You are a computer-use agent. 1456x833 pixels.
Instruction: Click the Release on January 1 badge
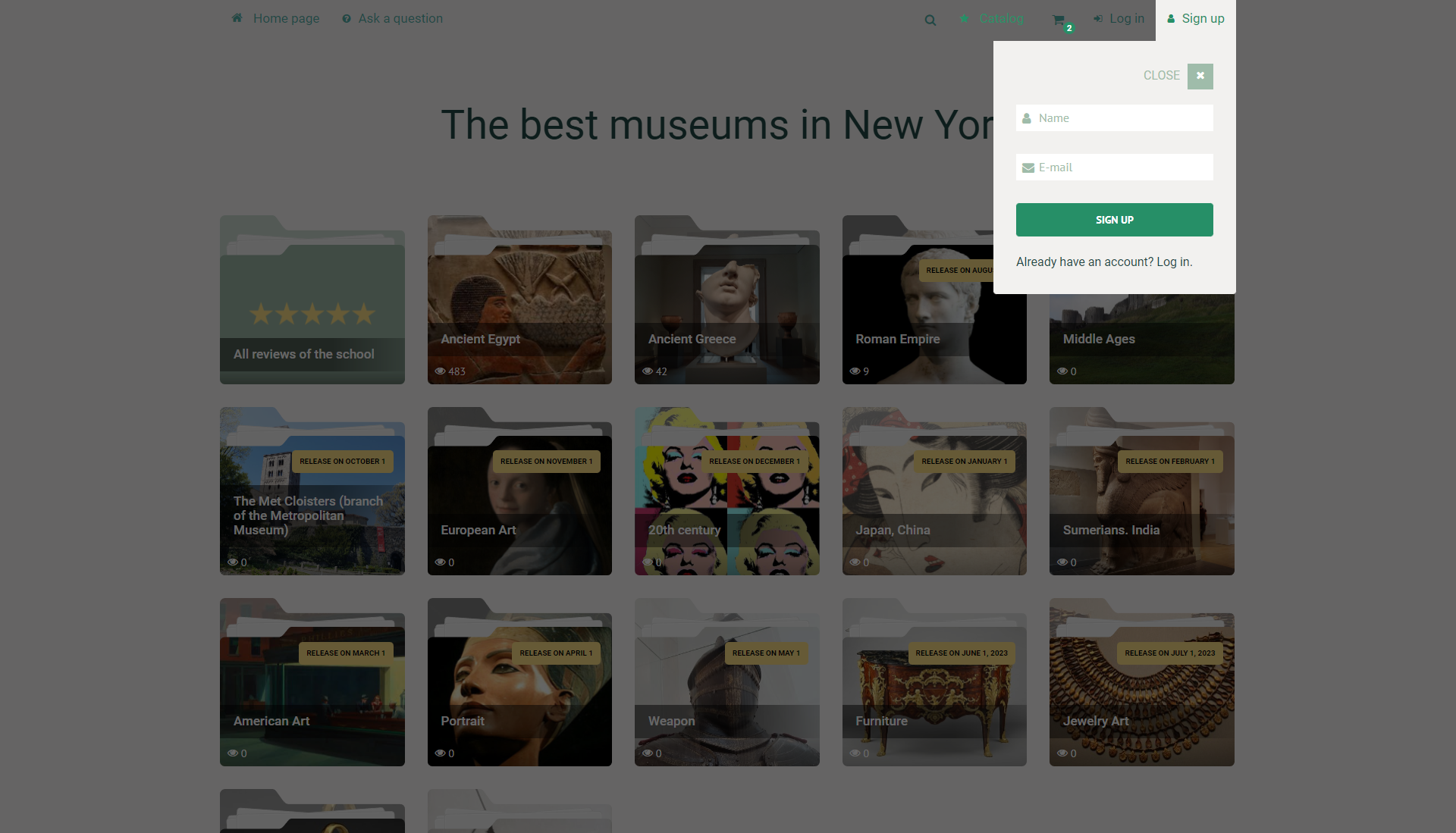click(965, 462)
